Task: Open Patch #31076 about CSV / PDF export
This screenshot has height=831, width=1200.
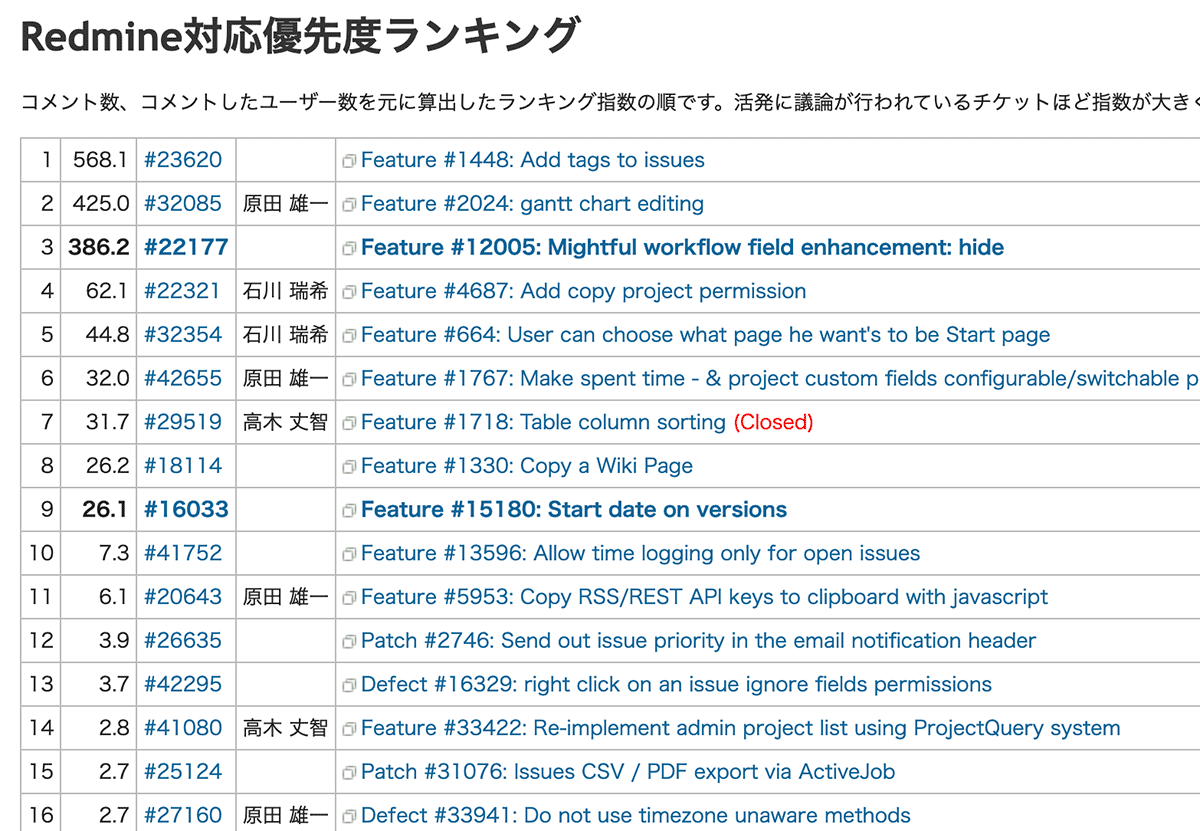Action: (x=628, y=771)
